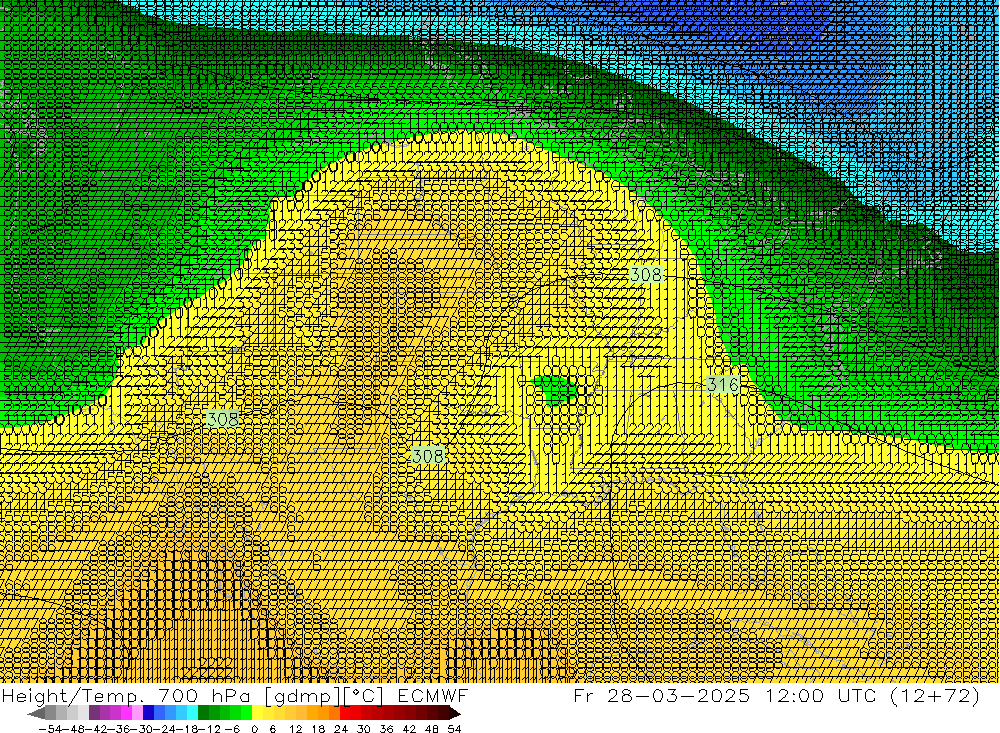Pick the darkest green legend swatch
1000x733 pixels.
203,713
